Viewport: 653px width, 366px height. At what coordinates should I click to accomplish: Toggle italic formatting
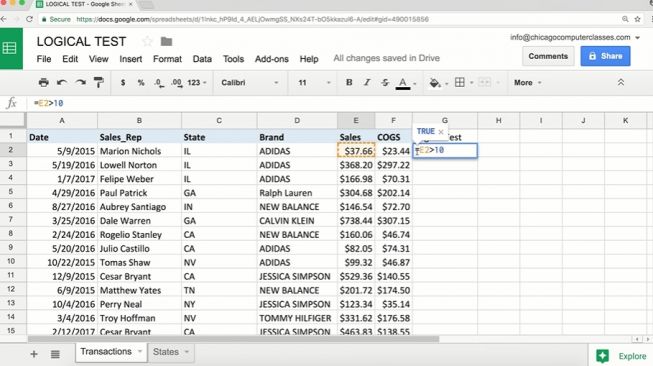[x=367, y=82]
